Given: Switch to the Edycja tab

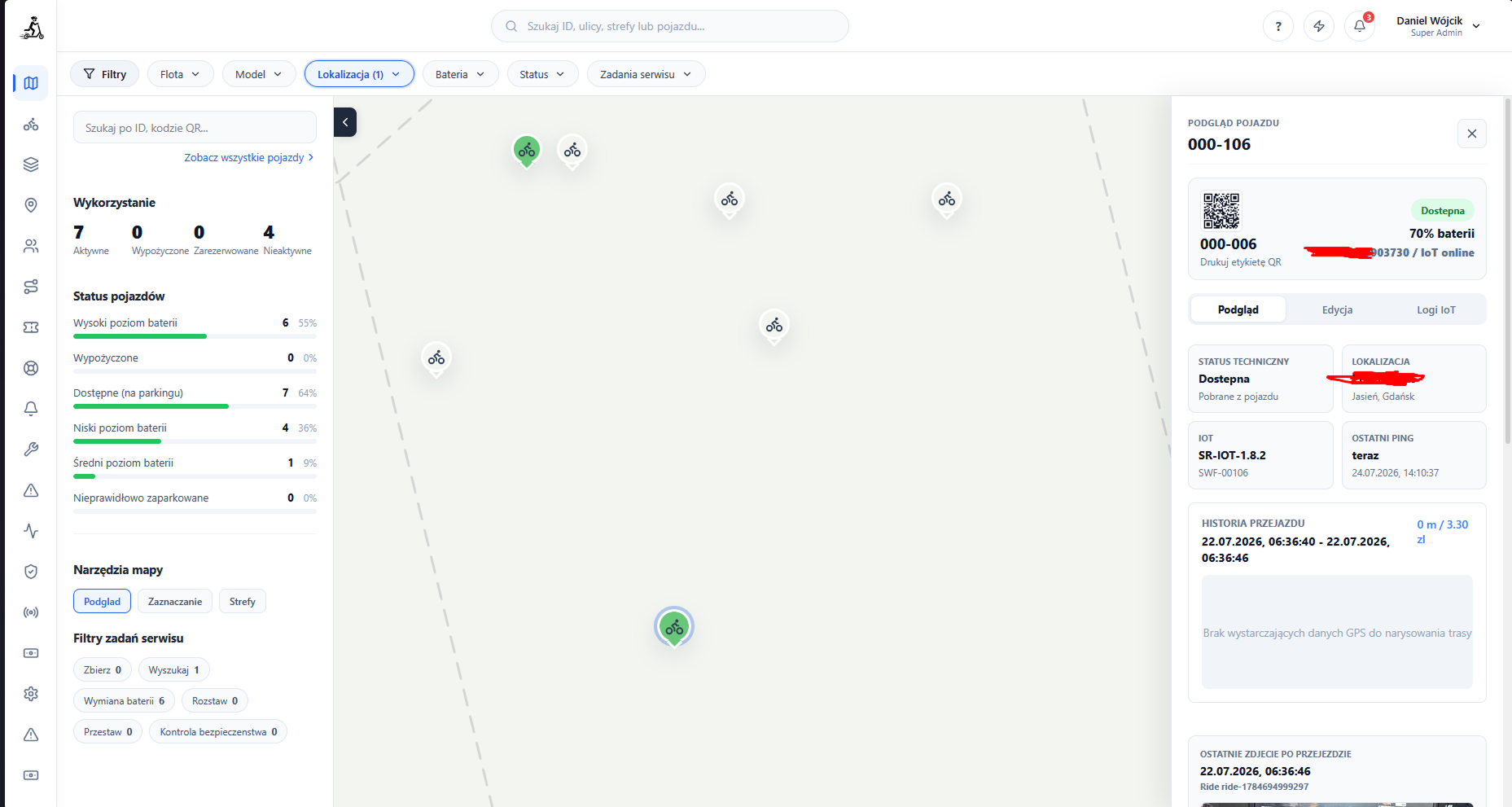Looking at the screenshot, I should point(1337,309).
